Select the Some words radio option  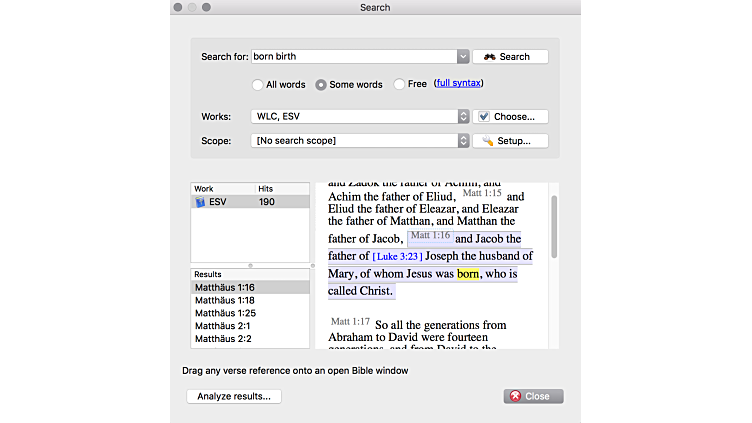[321, 85]
